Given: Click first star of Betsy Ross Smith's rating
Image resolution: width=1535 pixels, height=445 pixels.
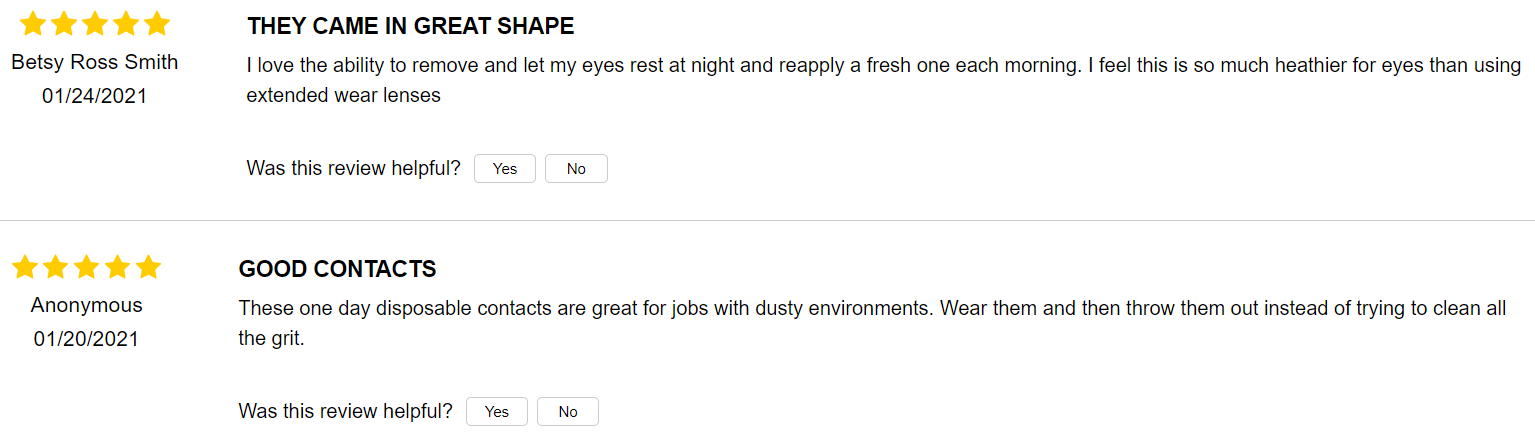Looking at the screenshot, I should 33,24.
